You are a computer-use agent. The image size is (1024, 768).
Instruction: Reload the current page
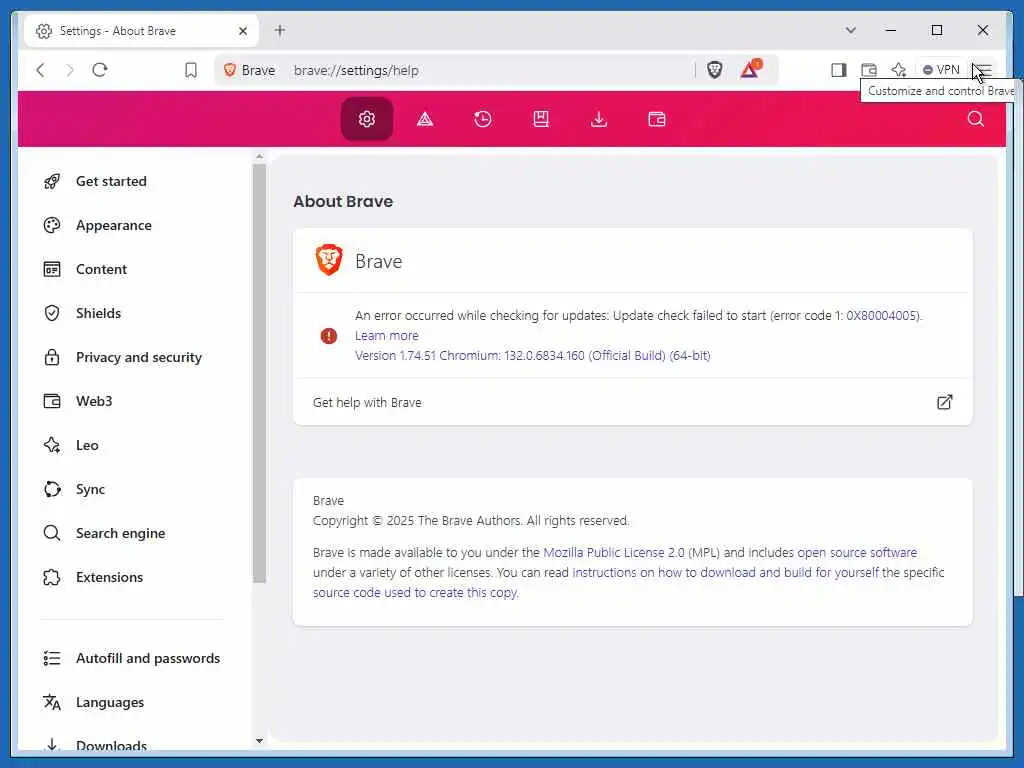tap(100, 70)
